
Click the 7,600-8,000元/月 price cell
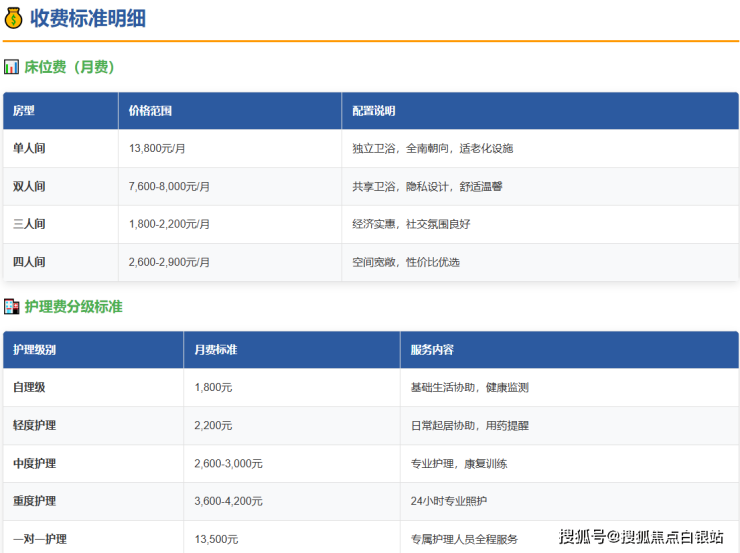coord(169,186)
